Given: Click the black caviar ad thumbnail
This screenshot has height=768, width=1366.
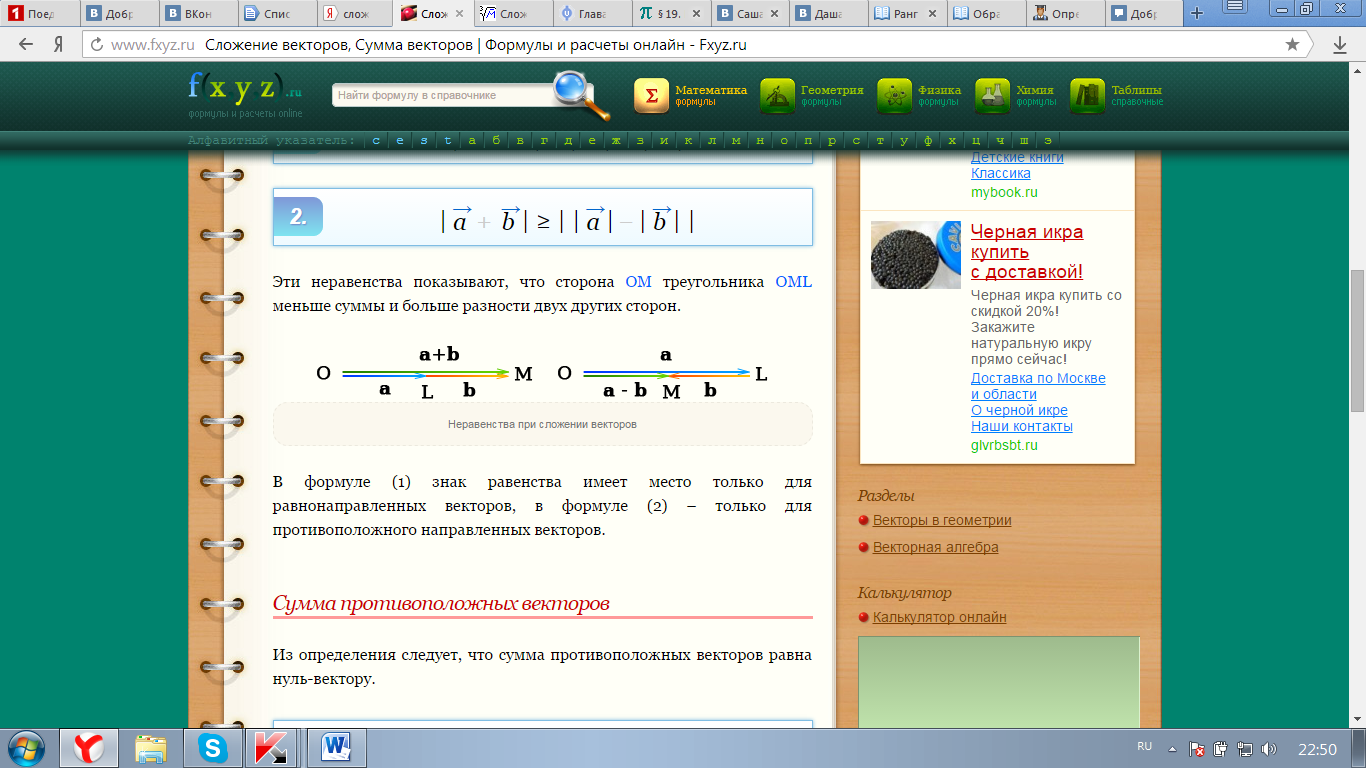Looking at the screenshot, I should (916, 255).
